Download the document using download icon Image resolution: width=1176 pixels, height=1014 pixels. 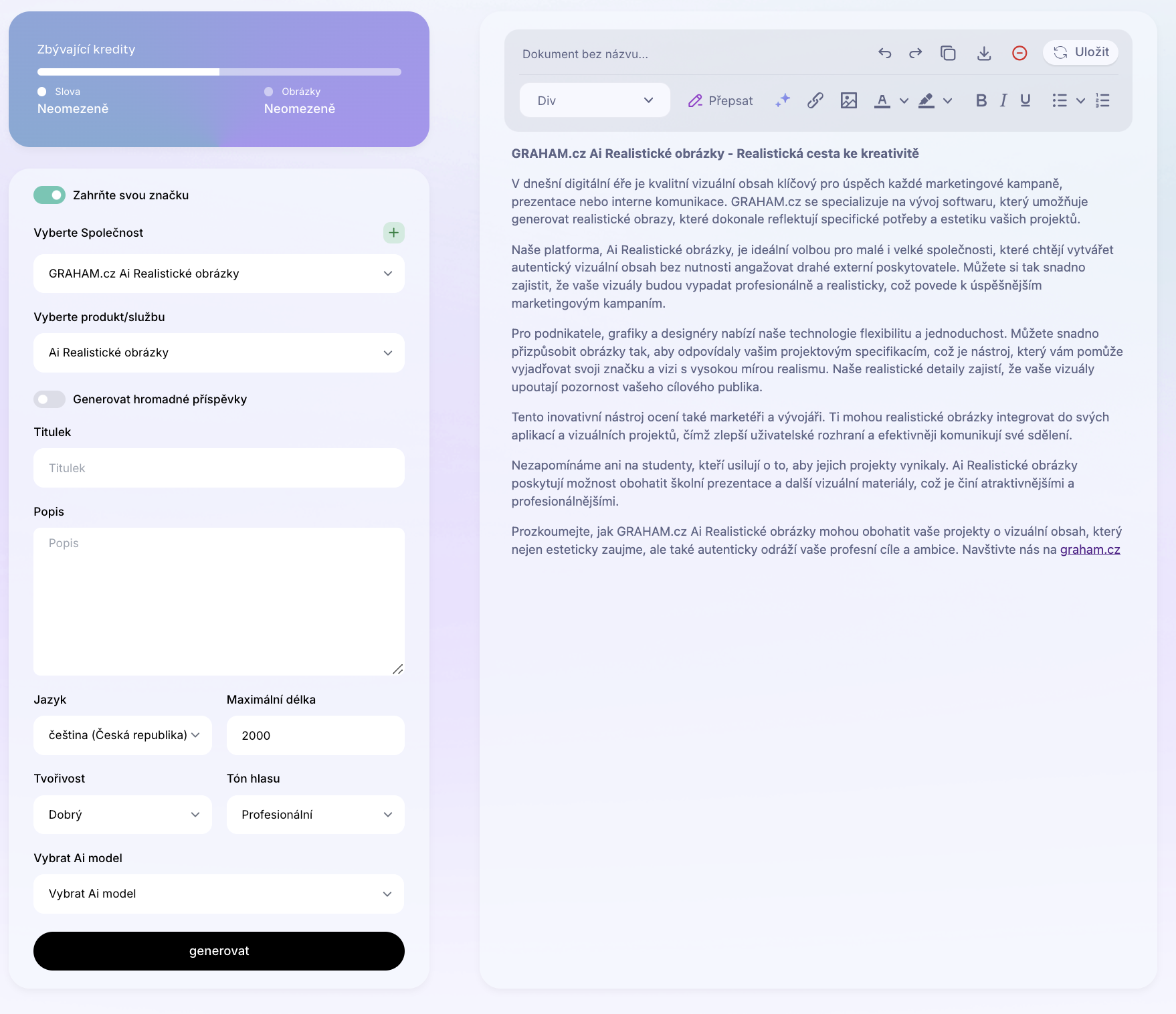point(983,53)
